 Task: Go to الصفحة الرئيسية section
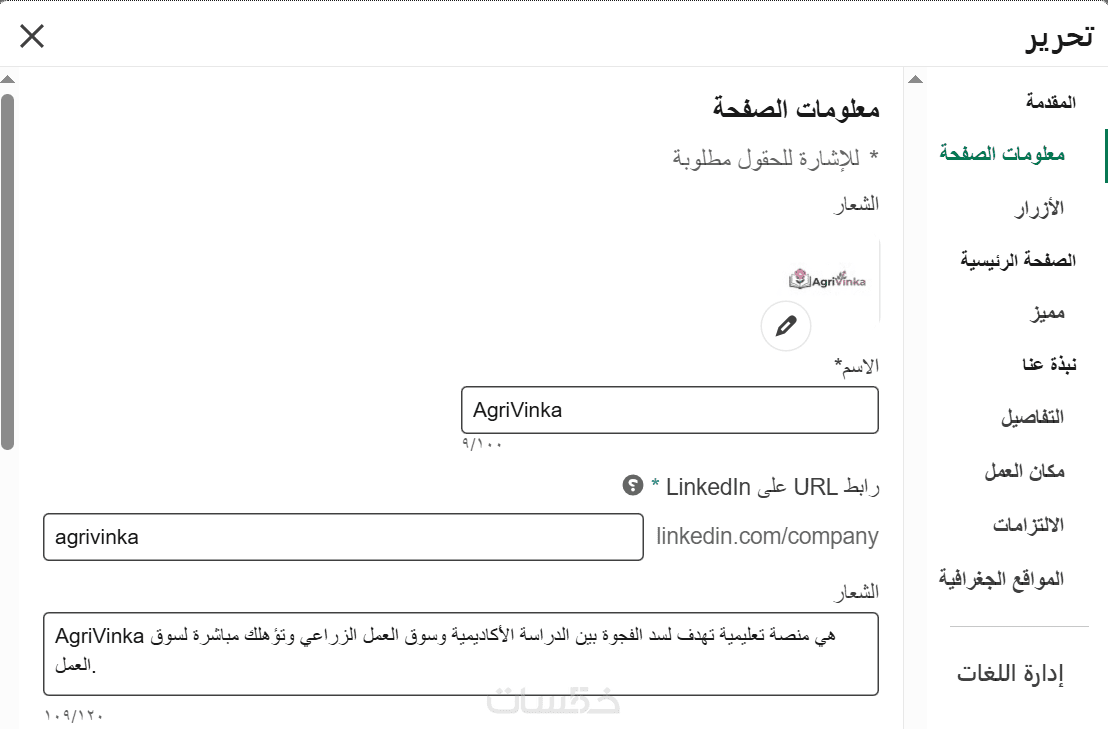[x=1018, y=261]
